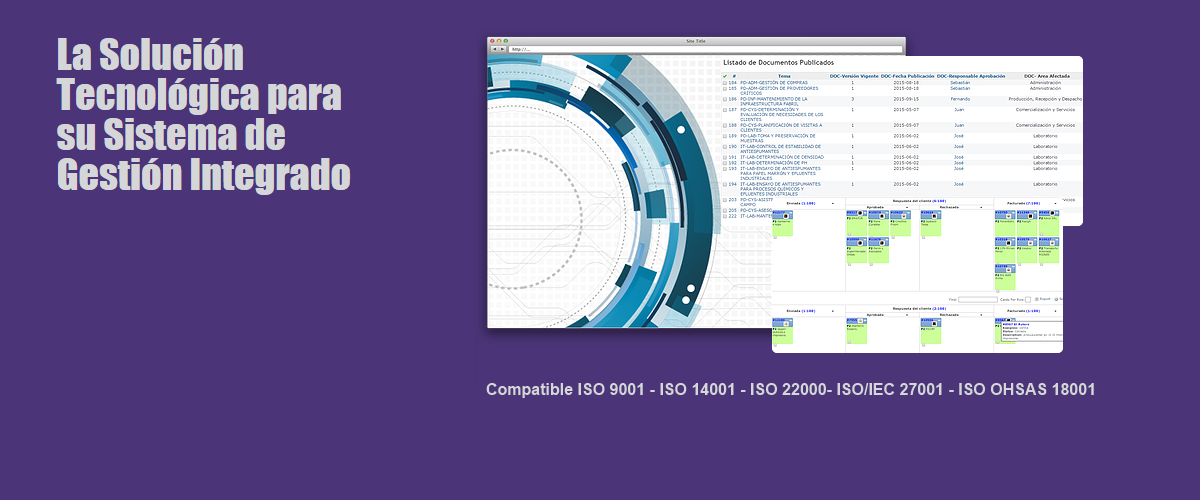
Task: Click responsable name Fernando
Action: tap(960, 99)
